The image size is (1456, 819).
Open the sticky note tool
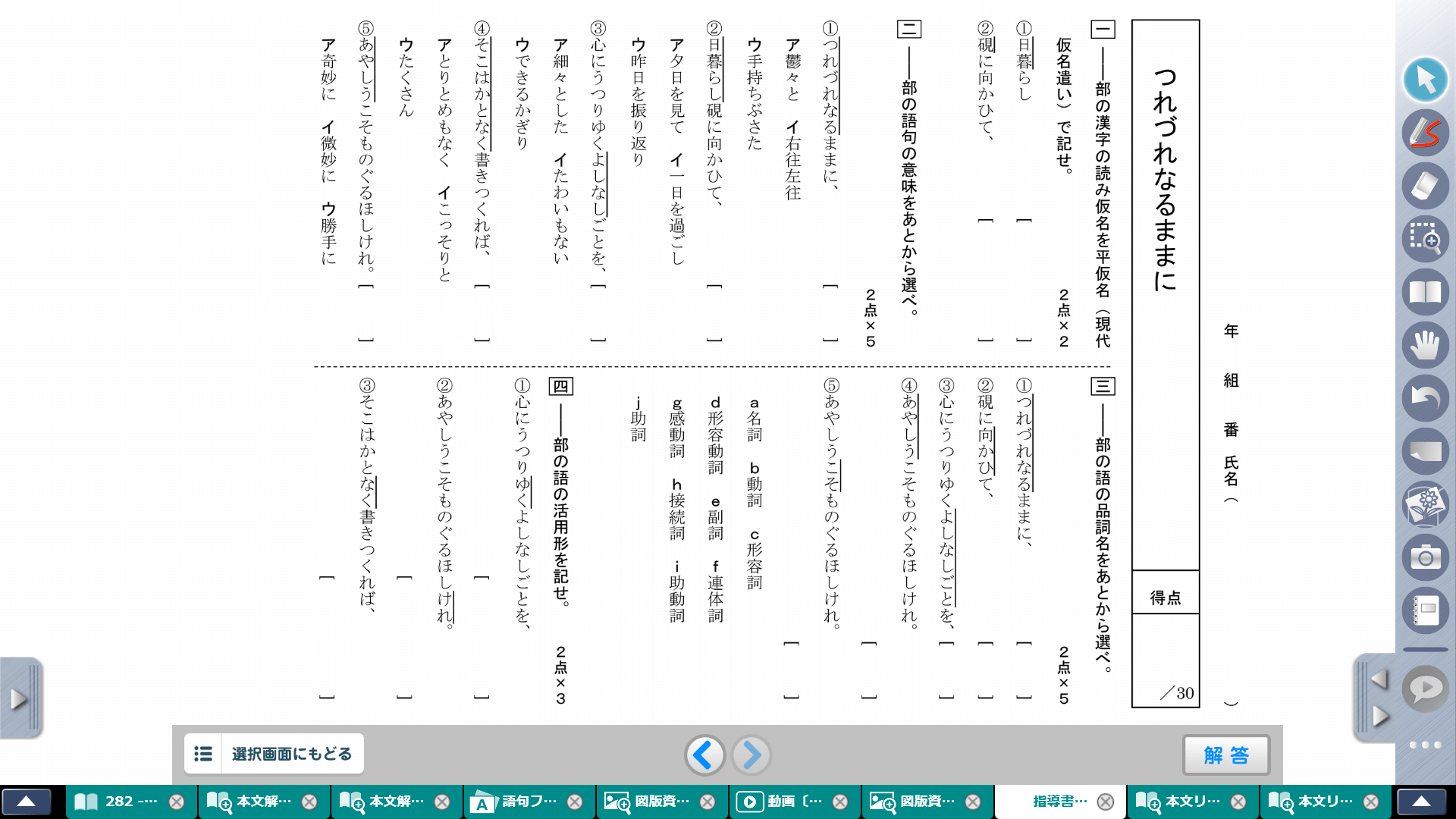(x=1426, y=451)
